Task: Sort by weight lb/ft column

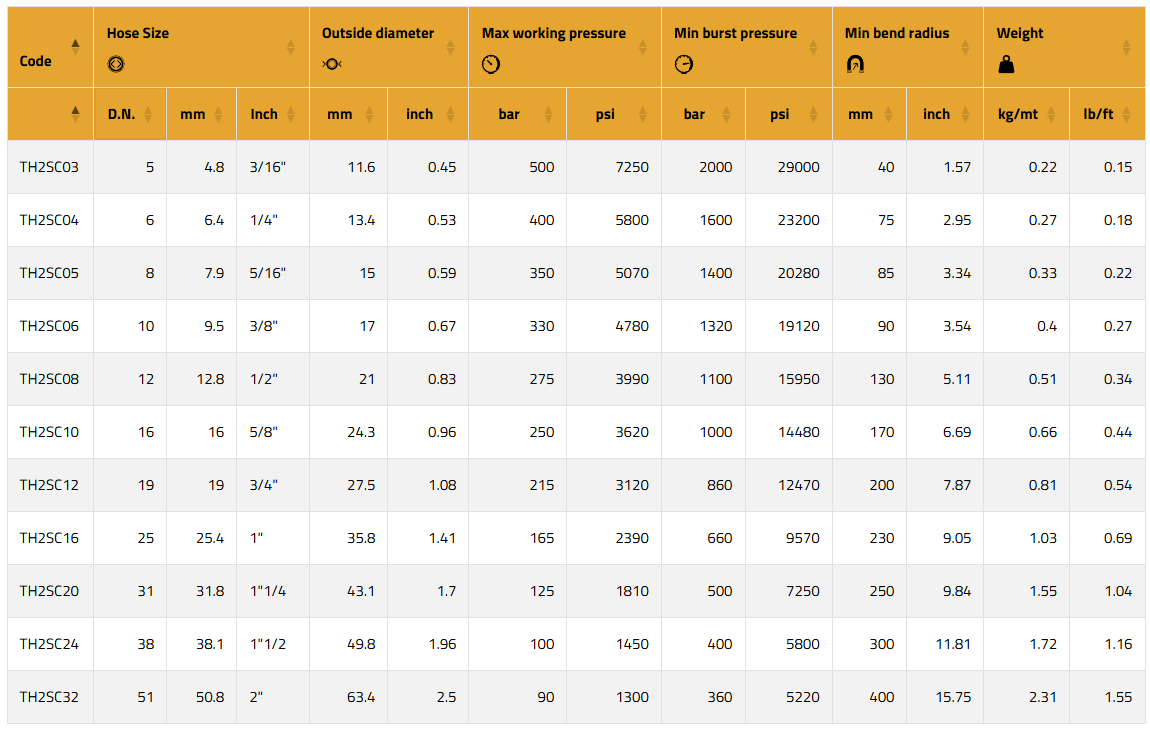Action: (x=1126, y=114)
